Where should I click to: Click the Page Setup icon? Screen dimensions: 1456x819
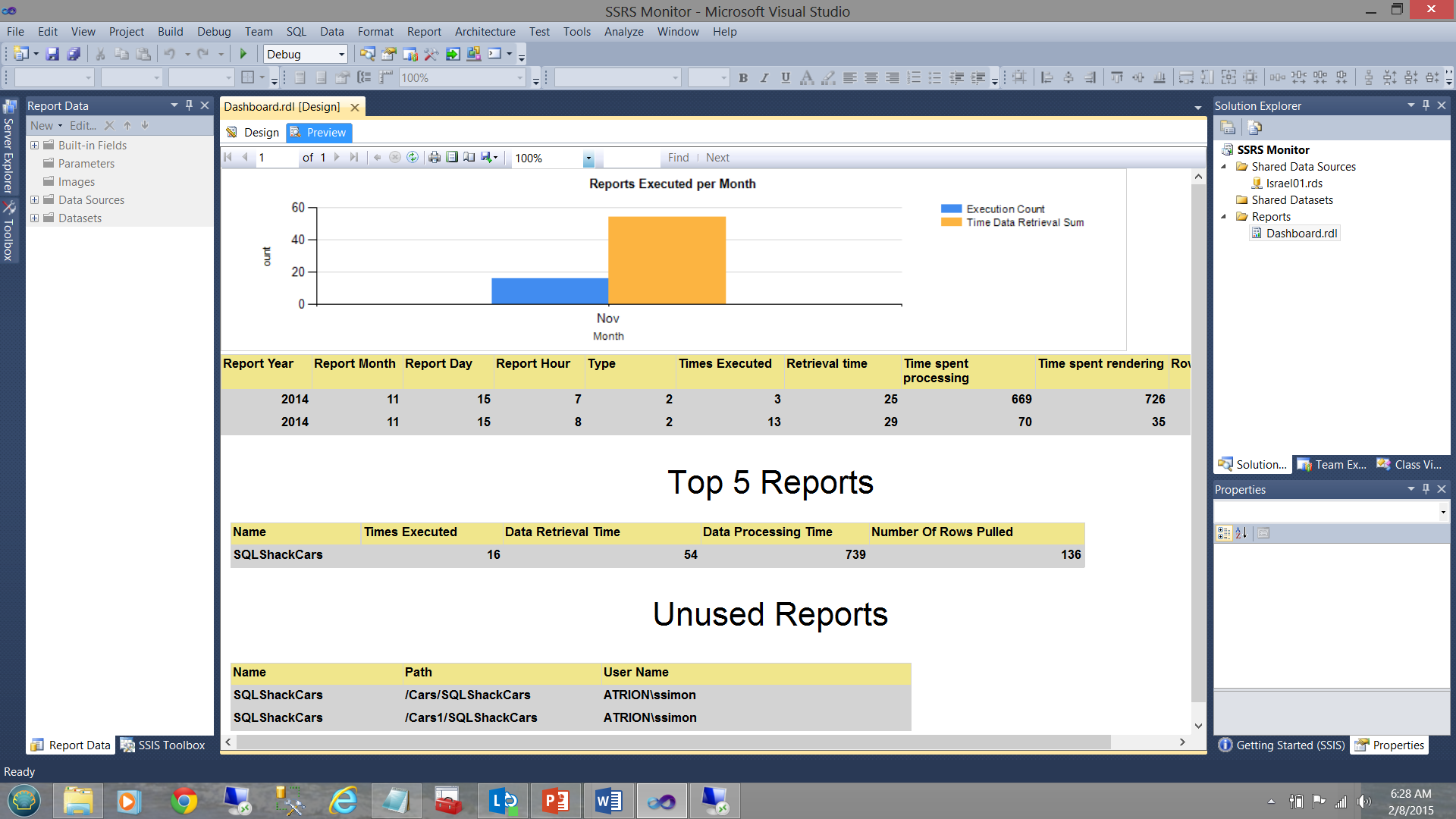pyautogui.click(x=469, y=157)
